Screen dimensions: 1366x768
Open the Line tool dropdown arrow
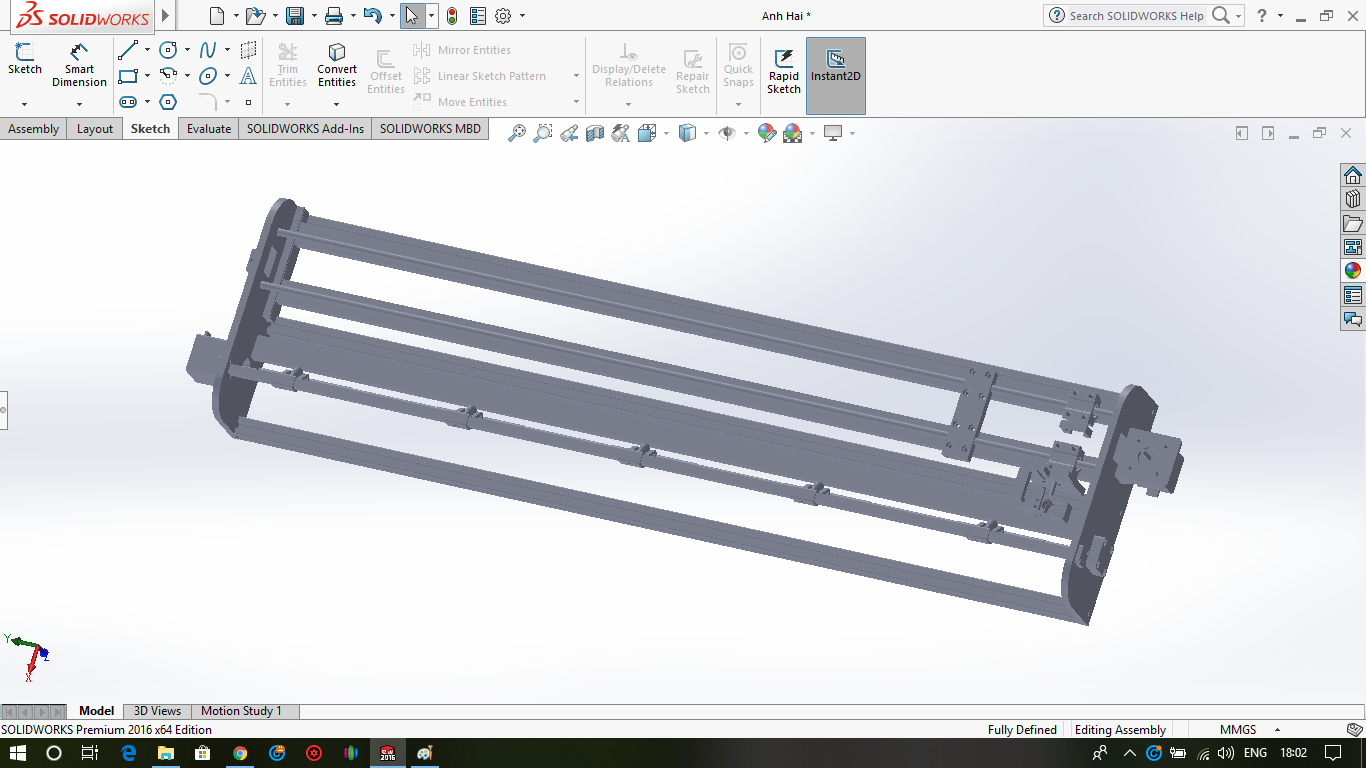point(147,50)
